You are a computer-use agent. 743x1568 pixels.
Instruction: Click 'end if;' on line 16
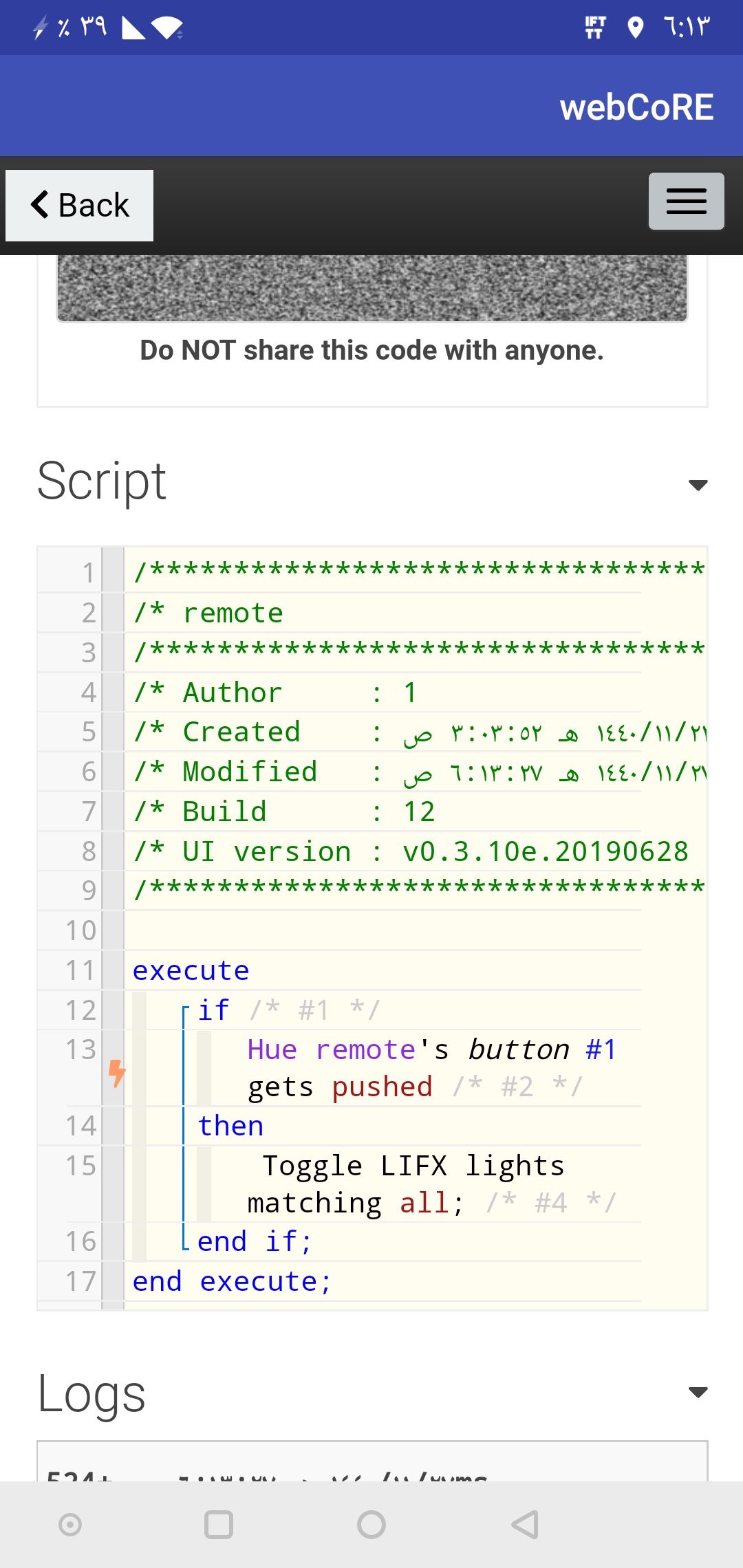[255, 1241]
